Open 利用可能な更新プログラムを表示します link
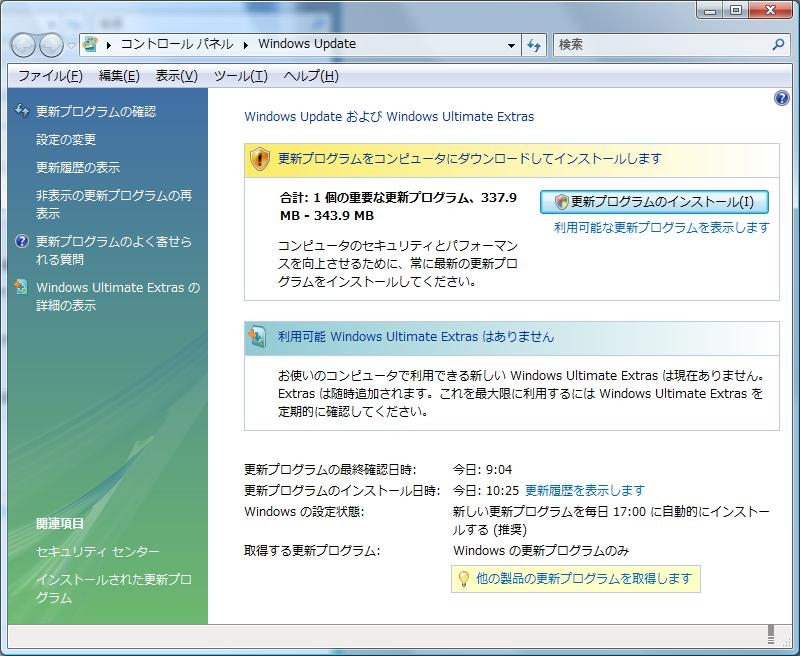 pyautogui.click(x=662, y=228)
